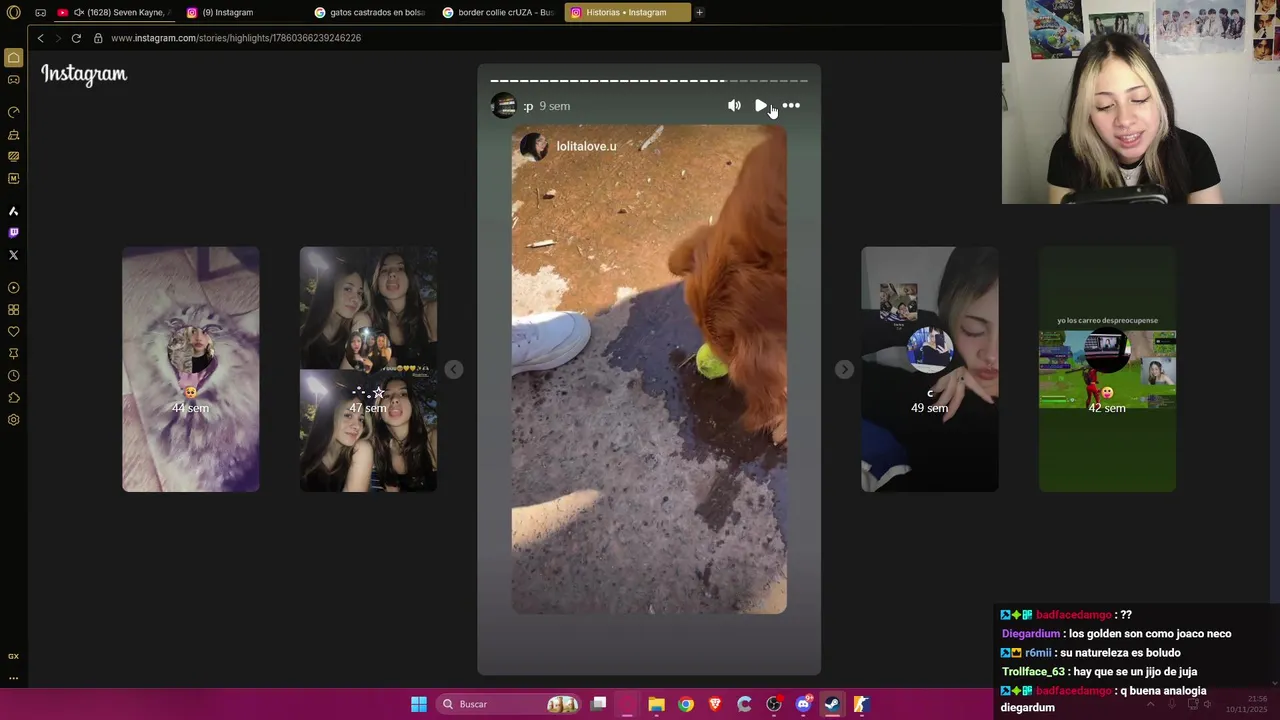Screen dimensions: 1280x720
Task: Open Task View from the taskbar
Action: click(598, 704)
